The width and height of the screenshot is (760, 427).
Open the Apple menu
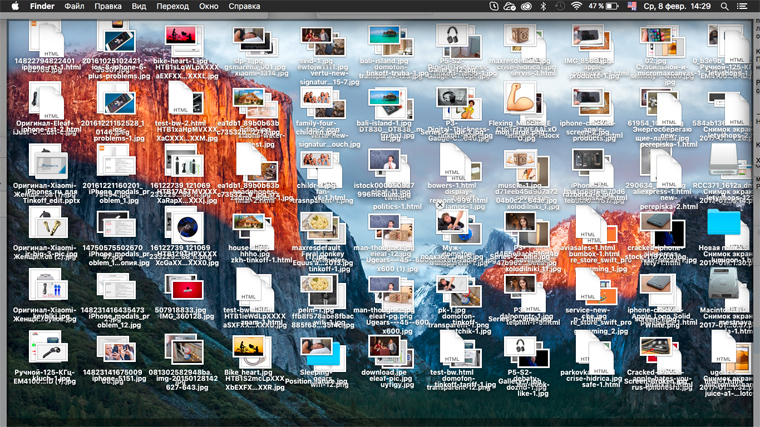(15, 7)
